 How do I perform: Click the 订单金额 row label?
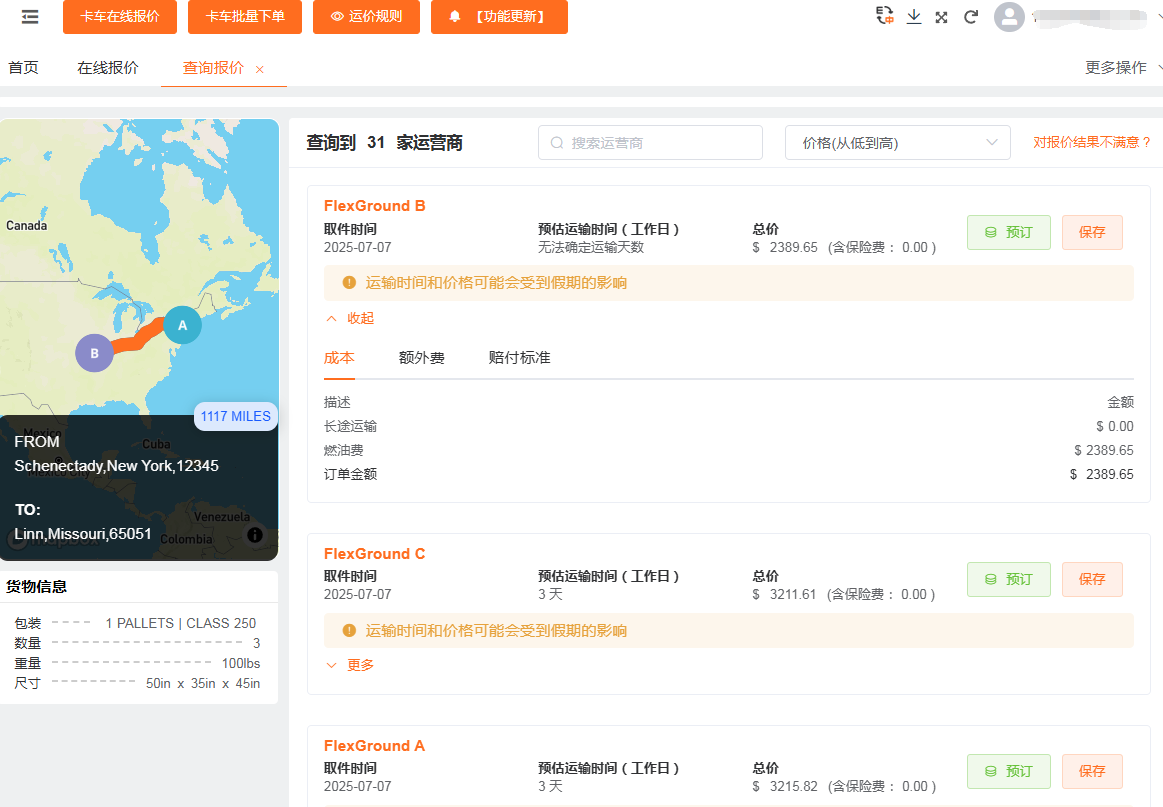(350, 474)
